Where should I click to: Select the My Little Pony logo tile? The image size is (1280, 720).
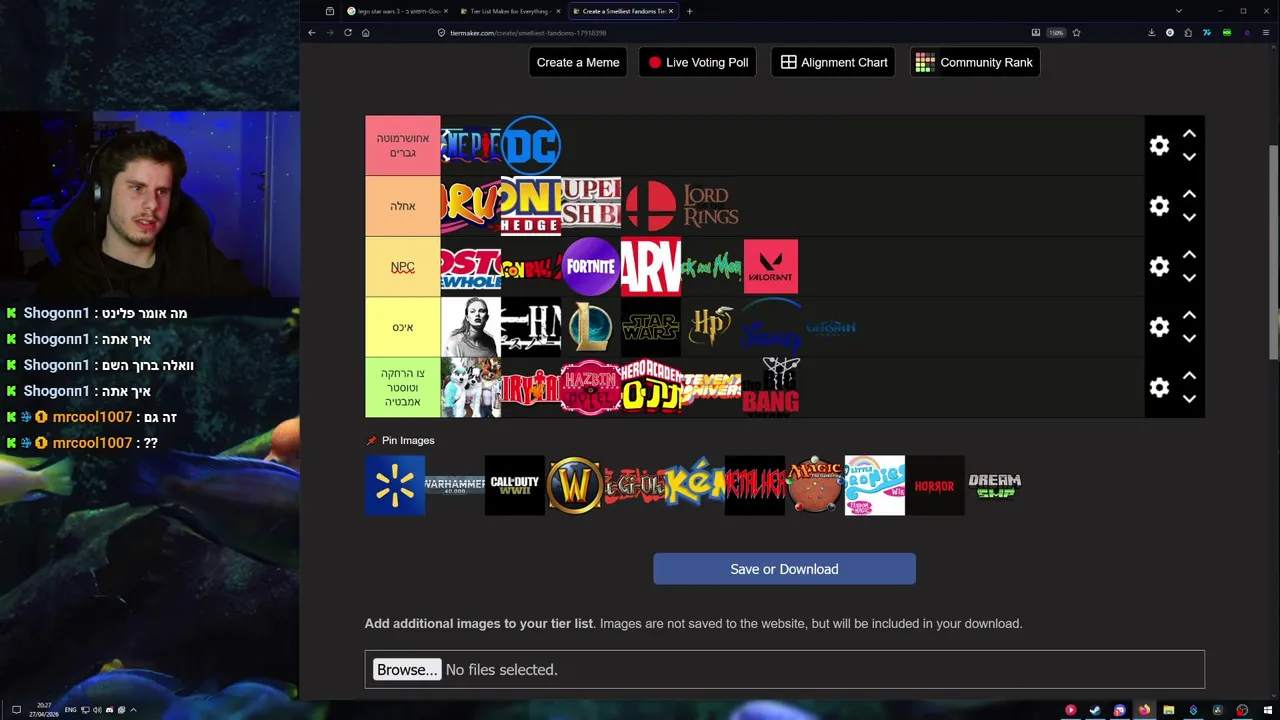point(875,485)
